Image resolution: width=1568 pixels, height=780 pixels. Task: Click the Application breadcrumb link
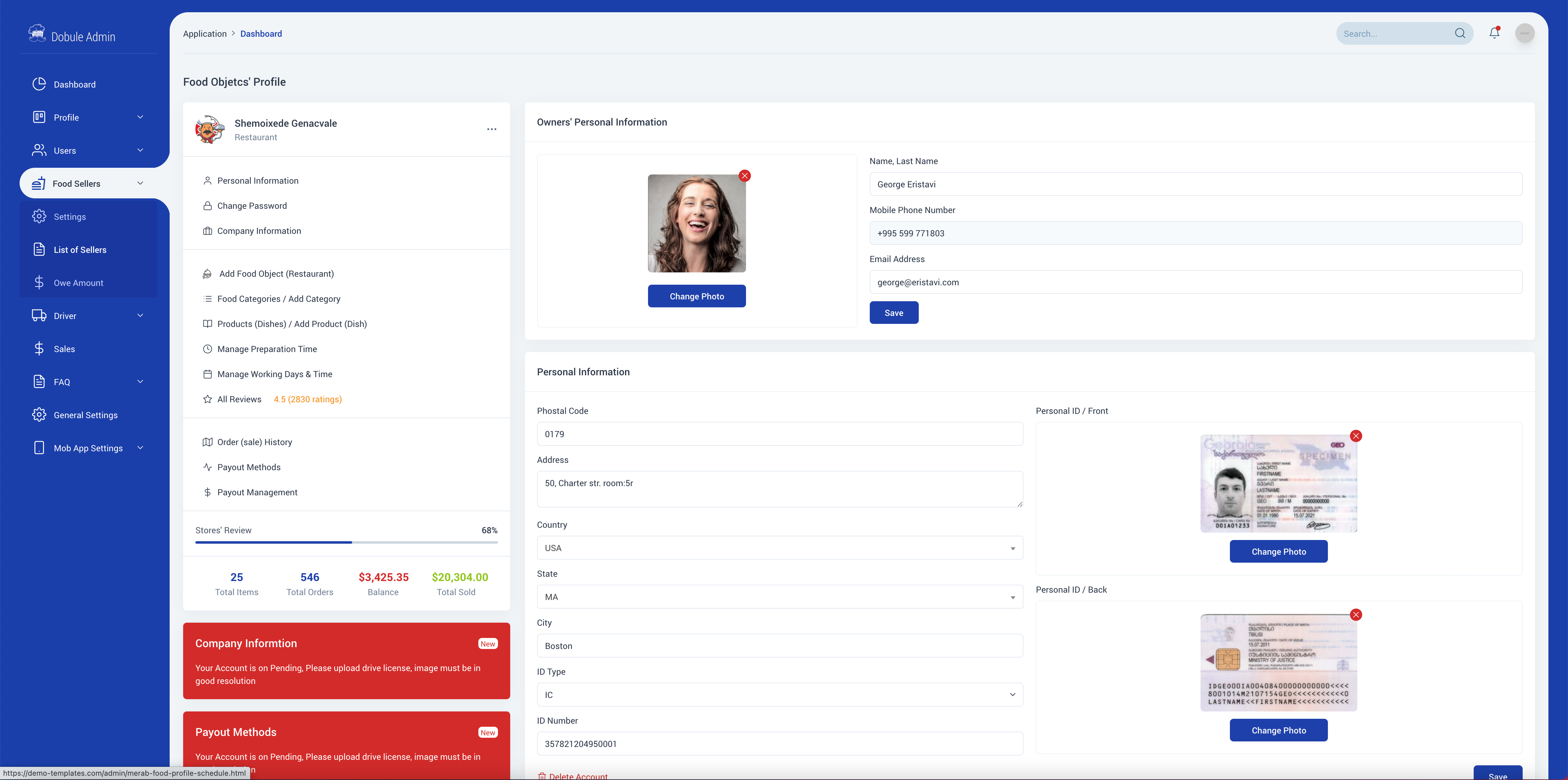(x=205, y=33)
